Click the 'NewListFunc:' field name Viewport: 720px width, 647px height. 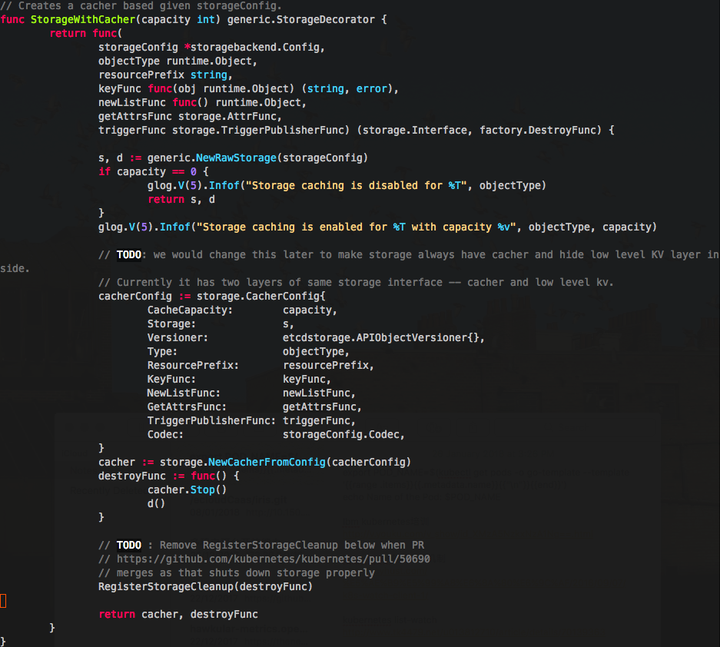(x=184, y=393)
